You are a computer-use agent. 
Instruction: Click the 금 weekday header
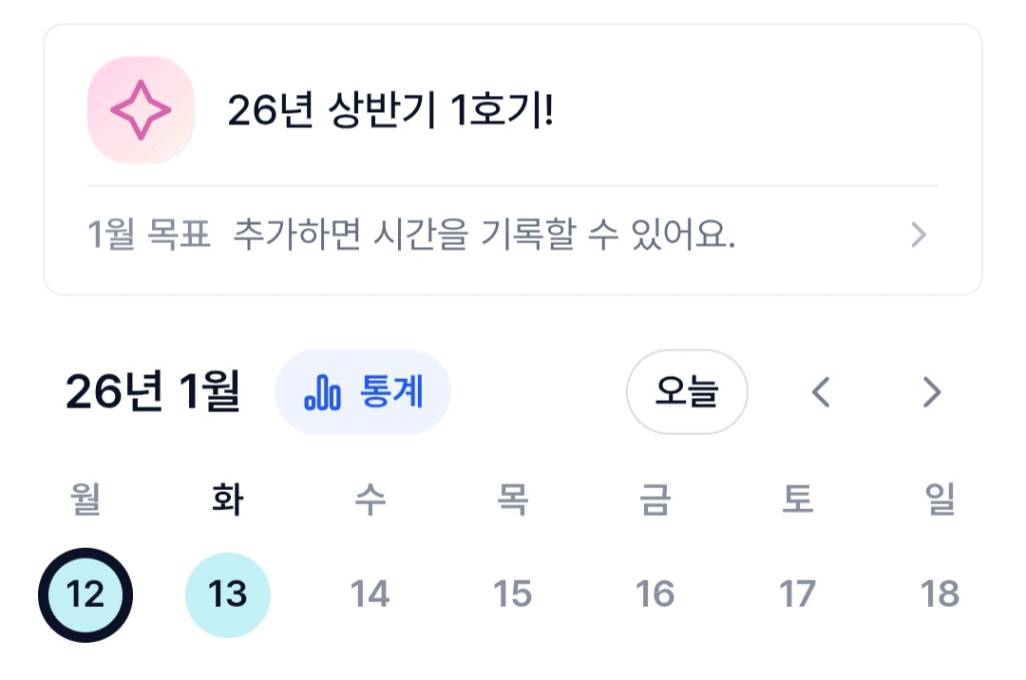tap(655, 500)
